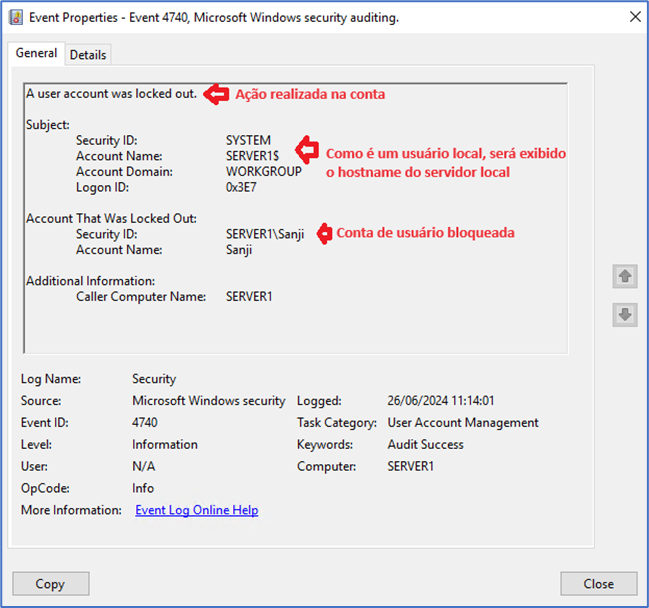Open the Event Log Online Help link
Screen dimensions: 649x608
[x=196, y=510]
